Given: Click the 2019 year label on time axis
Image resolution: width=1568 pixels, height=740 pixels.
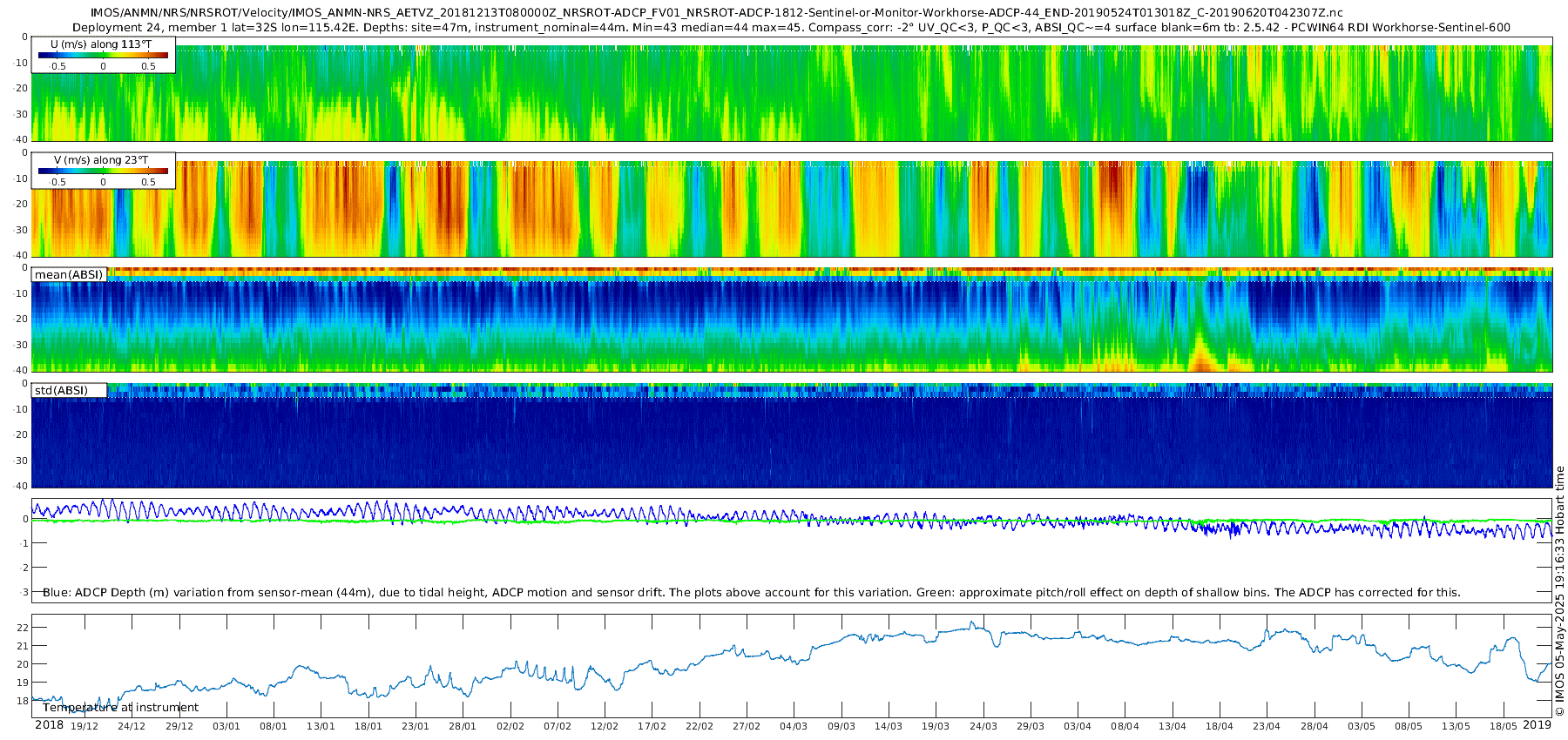Looking at the screenshot, I should click(x=1537, y=725).
